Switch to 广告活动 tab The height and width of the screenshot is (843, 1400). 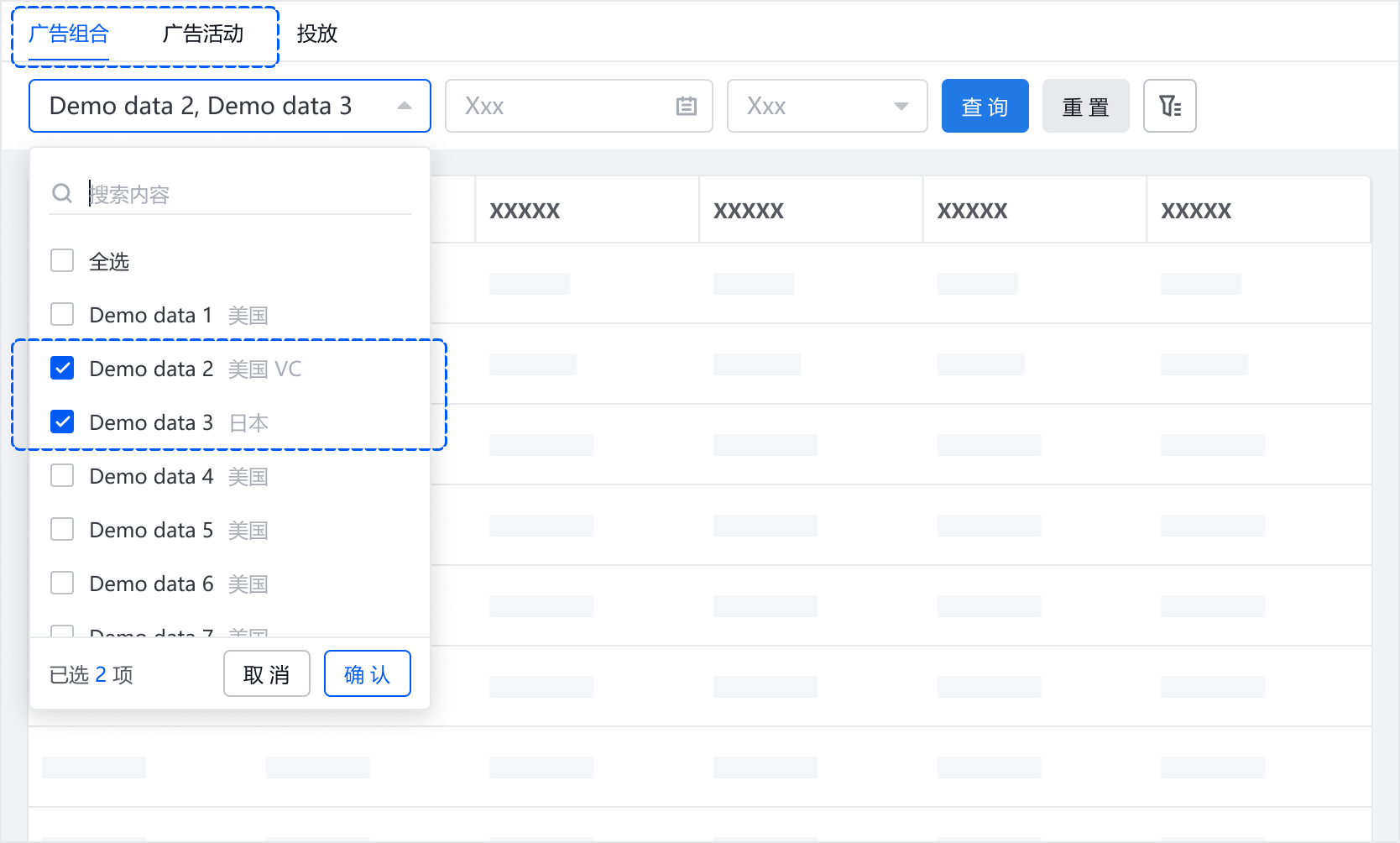[x=203, y=34]
